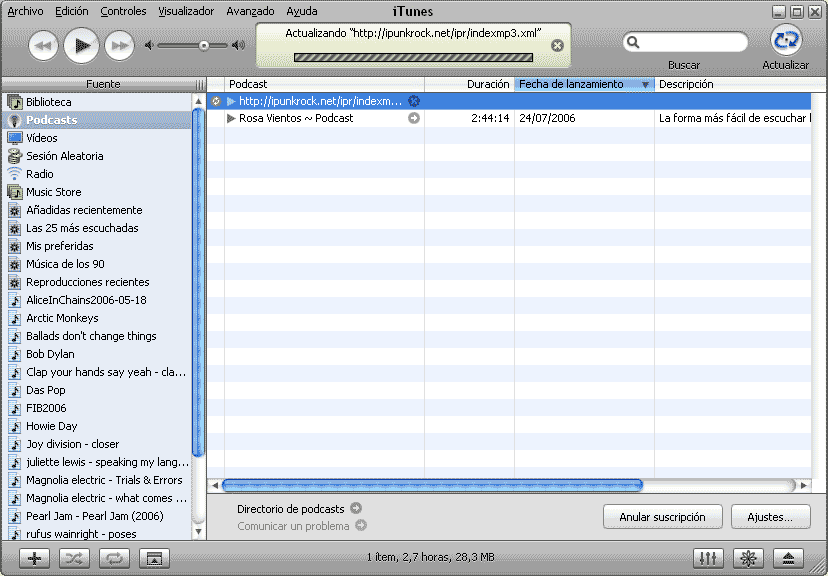Click the add playlist plus button
The width and height of the screenshot is (828, 576).
[34, 558]
